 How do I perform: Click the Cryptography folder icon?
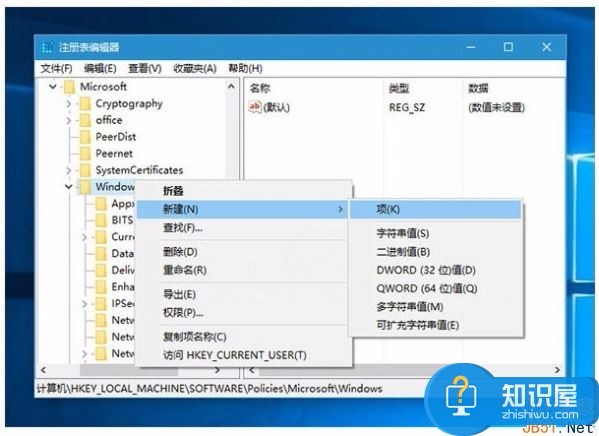tap(85, 104)
